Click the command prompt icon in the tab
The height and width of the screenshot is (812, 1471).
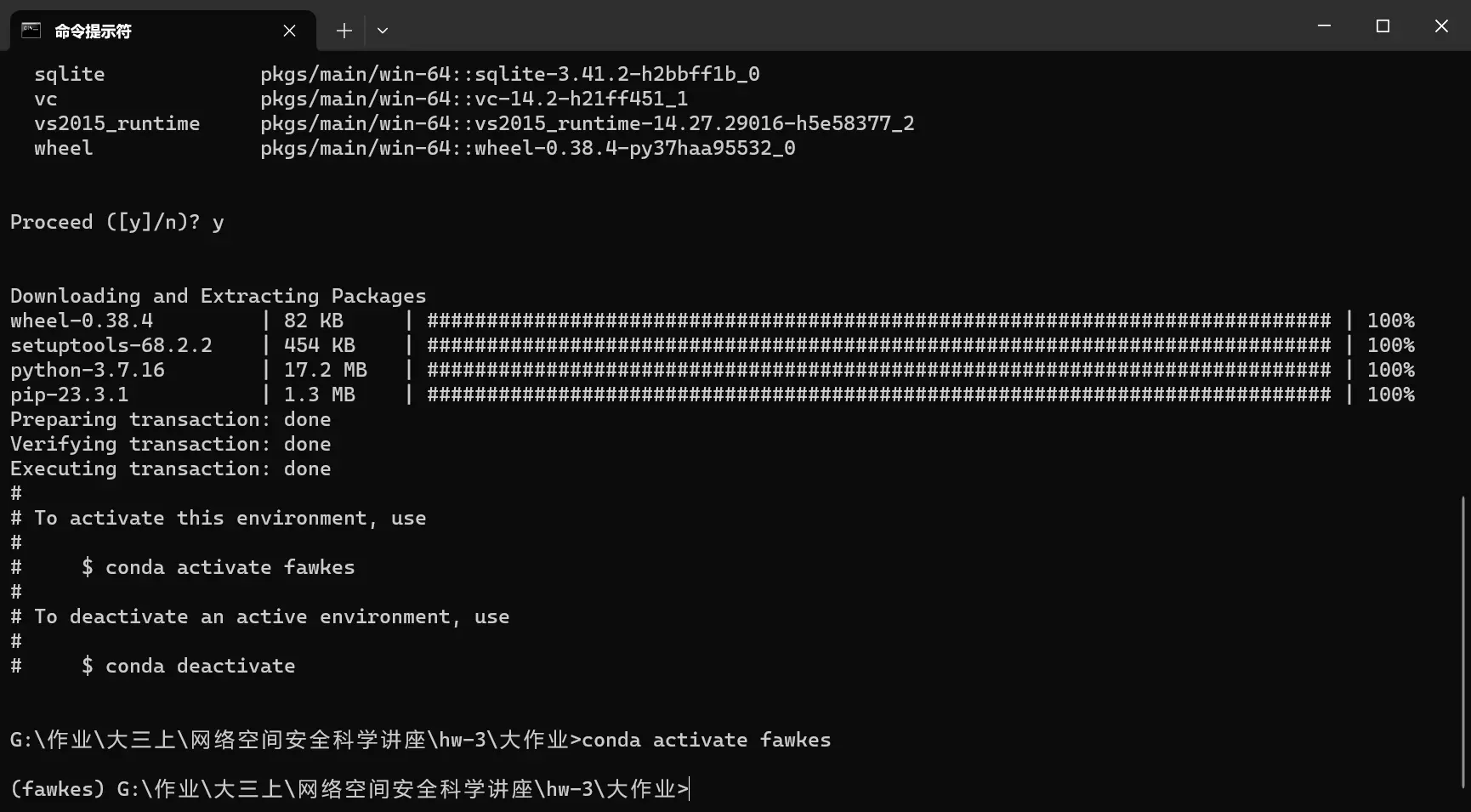[31, 31]
